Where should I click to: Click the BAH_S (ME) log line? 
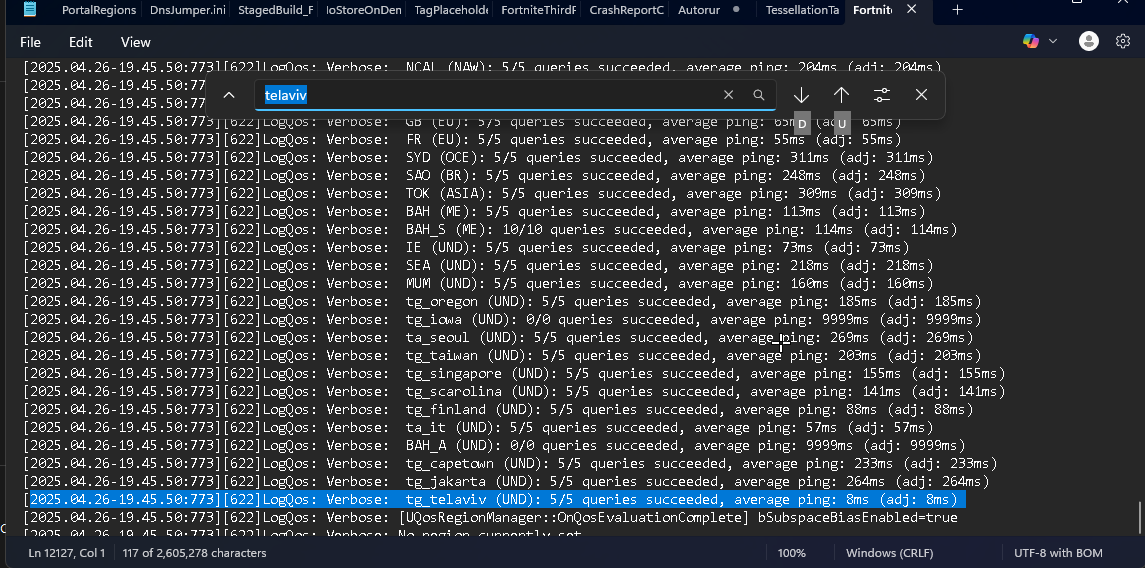pos(490,229)
